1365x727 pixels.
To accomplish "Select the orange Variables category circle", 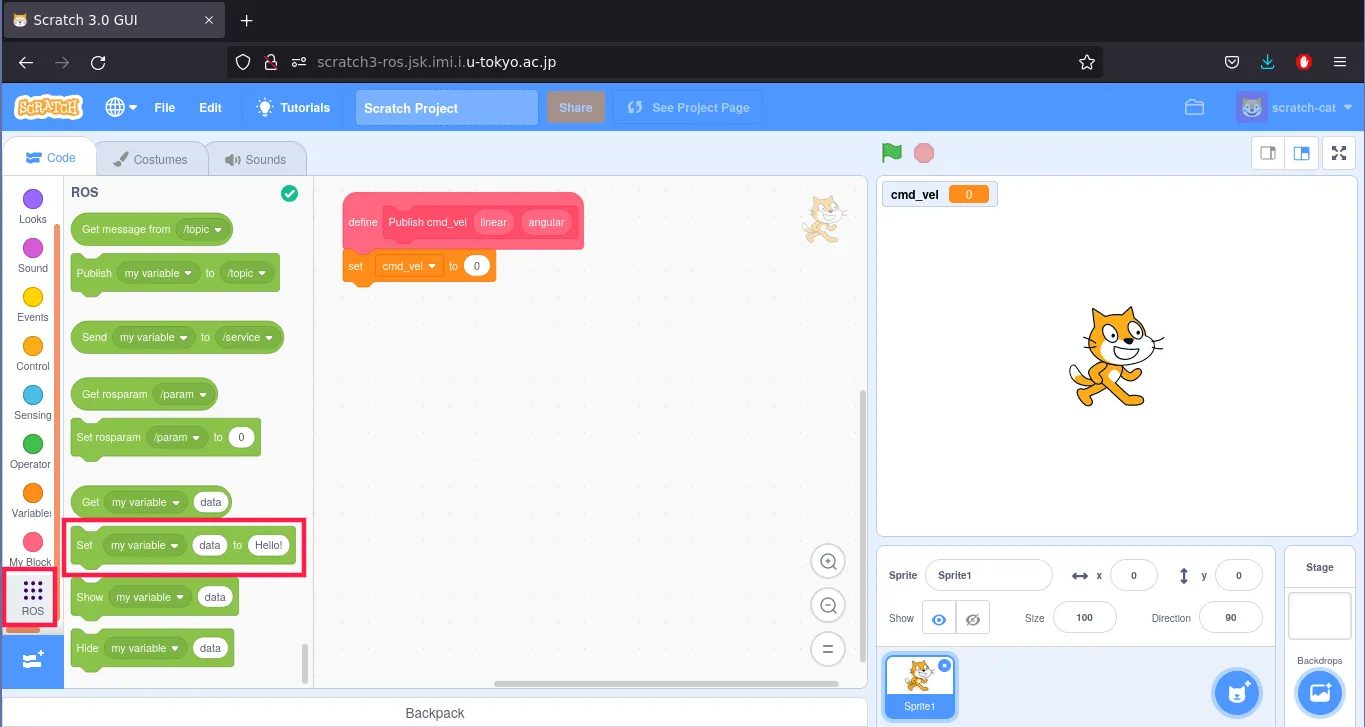I will point(33,493).
